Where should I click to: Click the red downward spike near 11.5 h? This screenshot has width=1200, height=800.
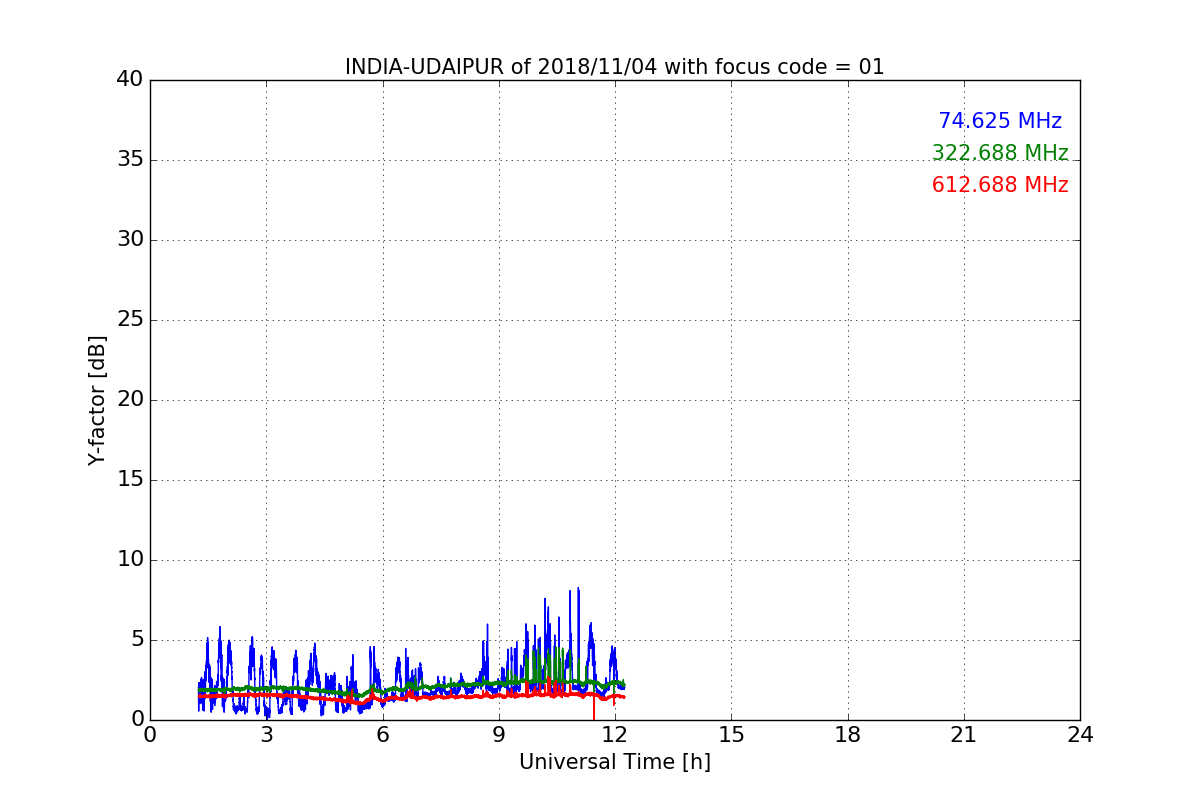594,708
